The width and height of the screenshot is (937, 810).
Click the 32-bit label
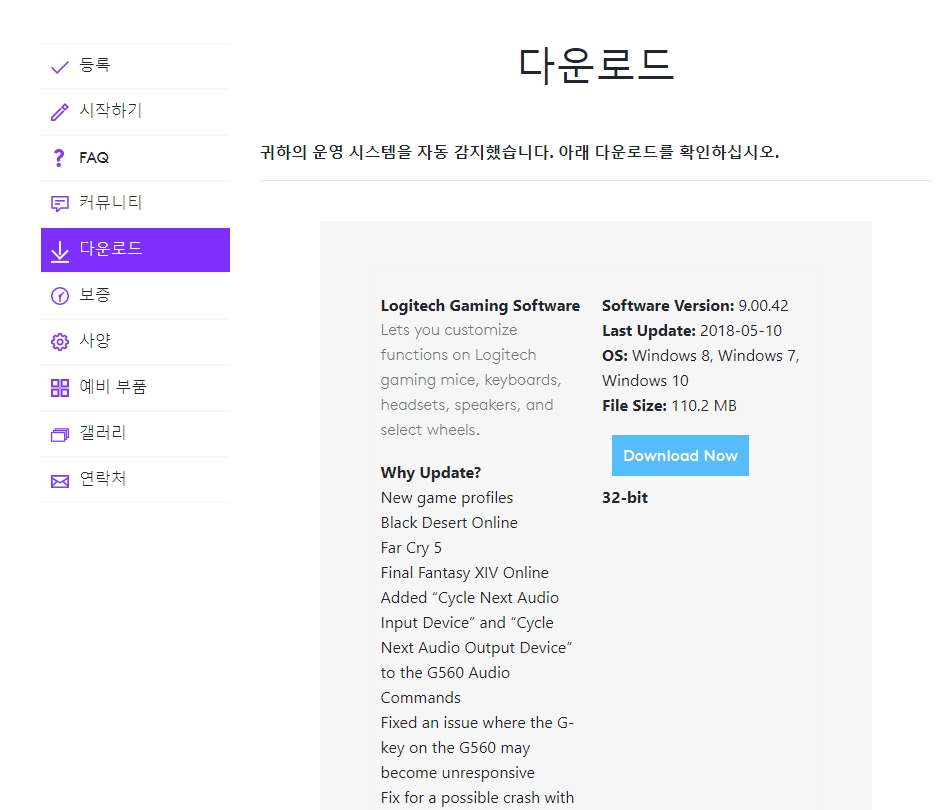[625, 497]
